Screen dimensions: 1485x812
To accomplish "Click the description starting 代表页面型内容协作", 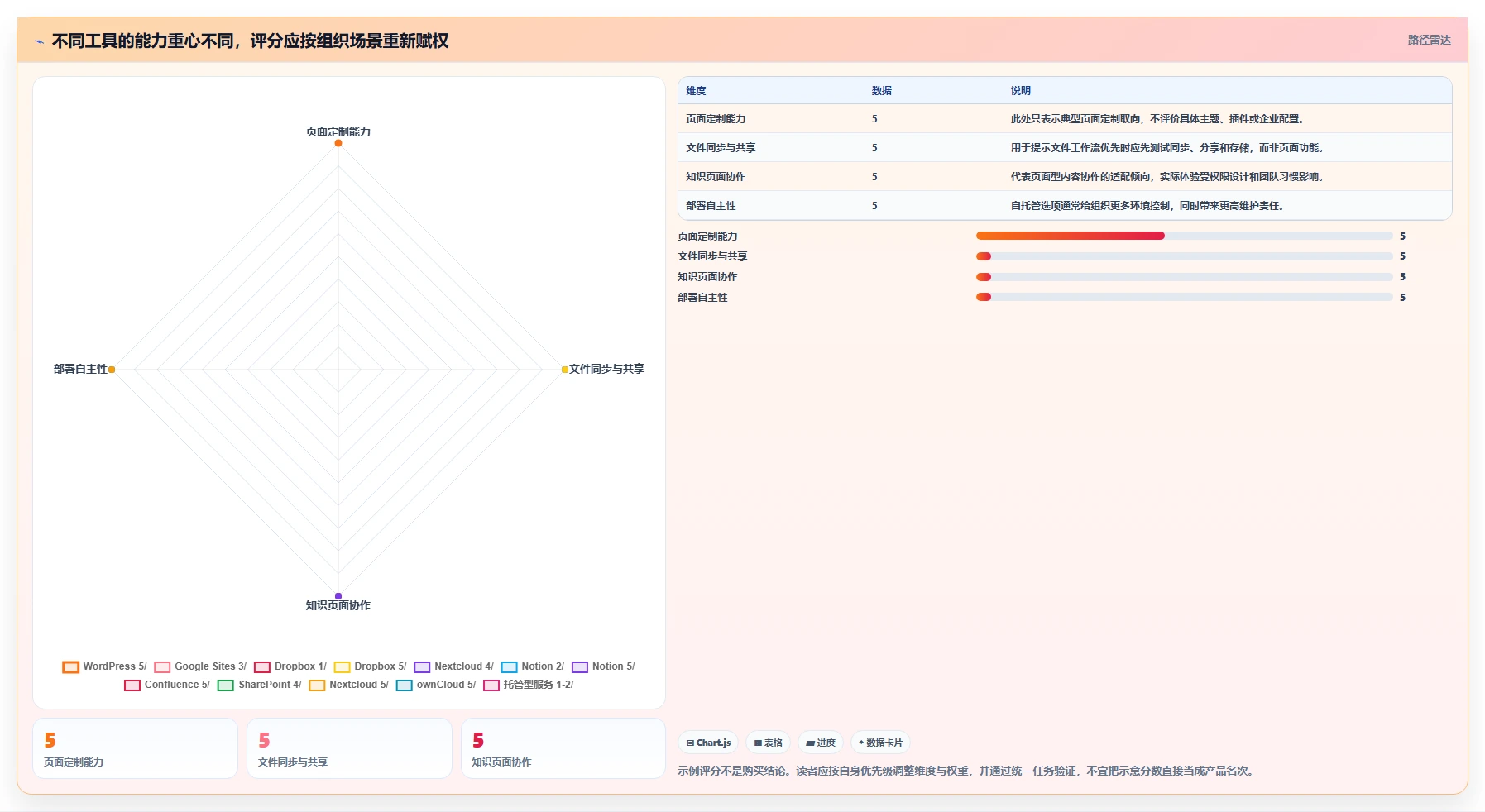I will point(1169,177).
